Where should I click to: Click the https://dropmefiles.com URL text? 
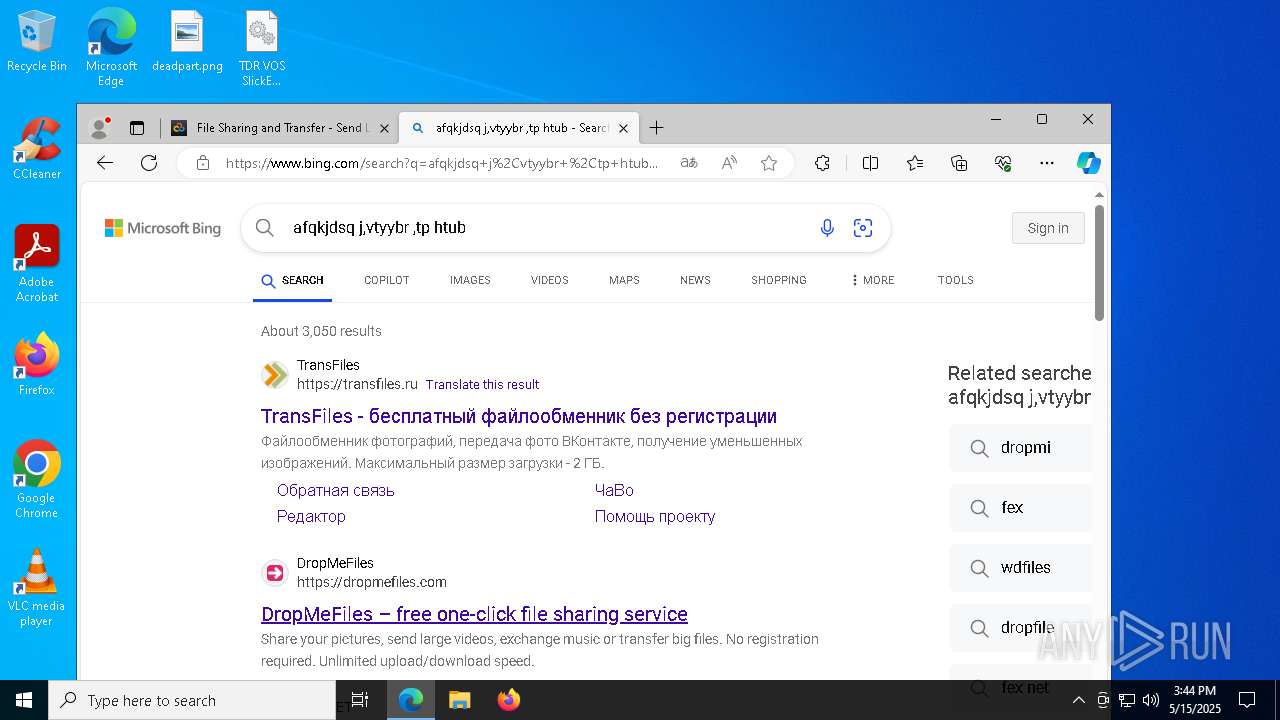(x=372, y=582)
